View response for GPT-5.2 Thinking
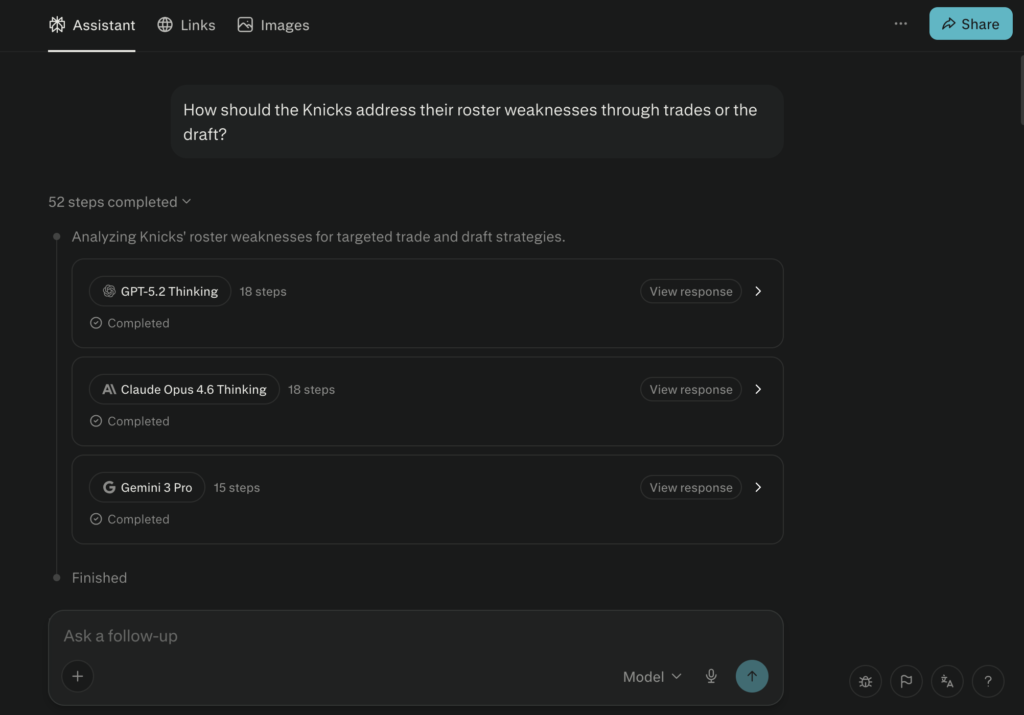The image size is (1024, 715). coord(691,292)
